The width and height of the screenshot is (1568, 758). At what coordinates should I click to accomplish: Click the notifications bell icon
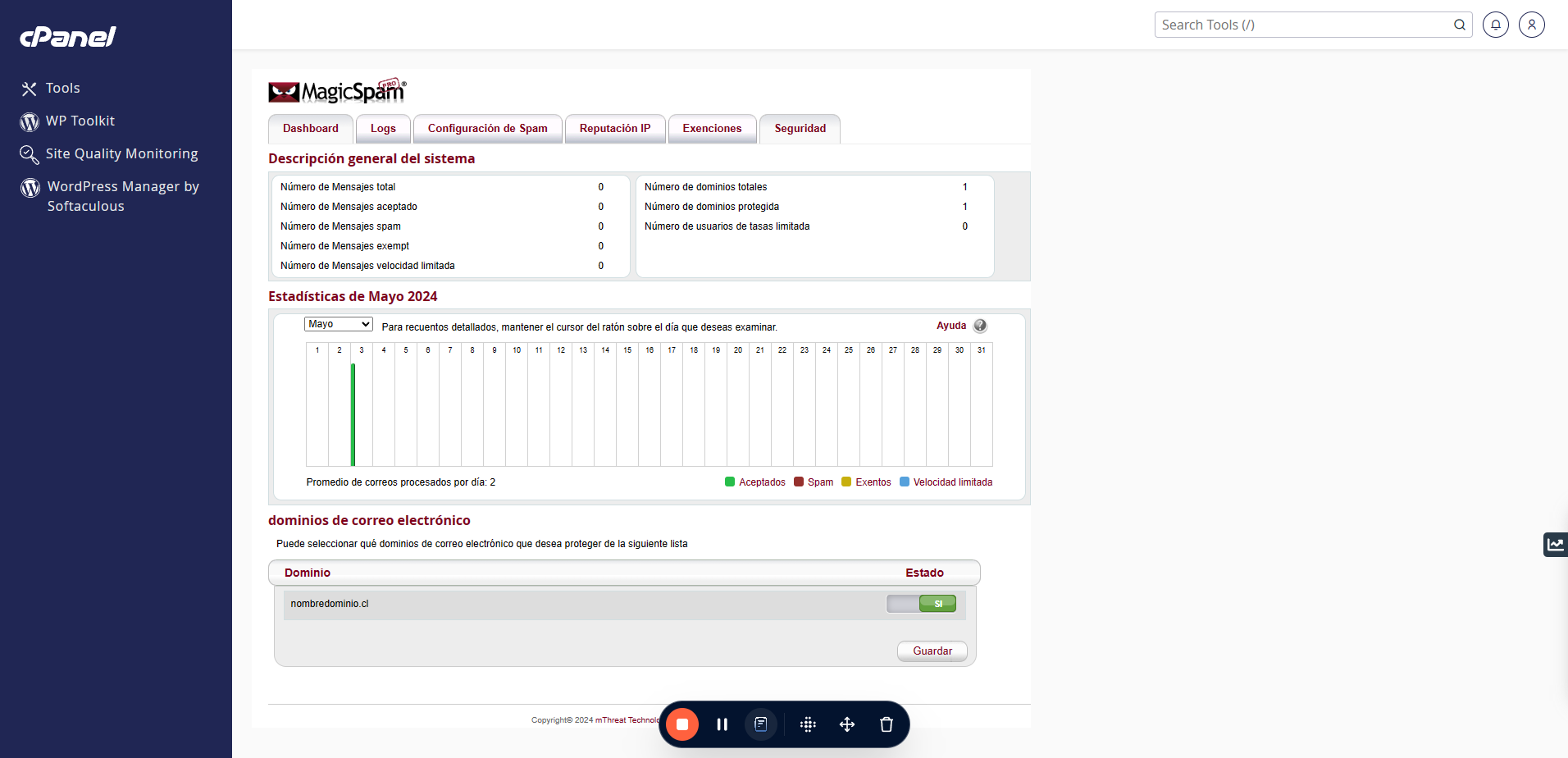pyautogui.click(x=1496, y=25)
